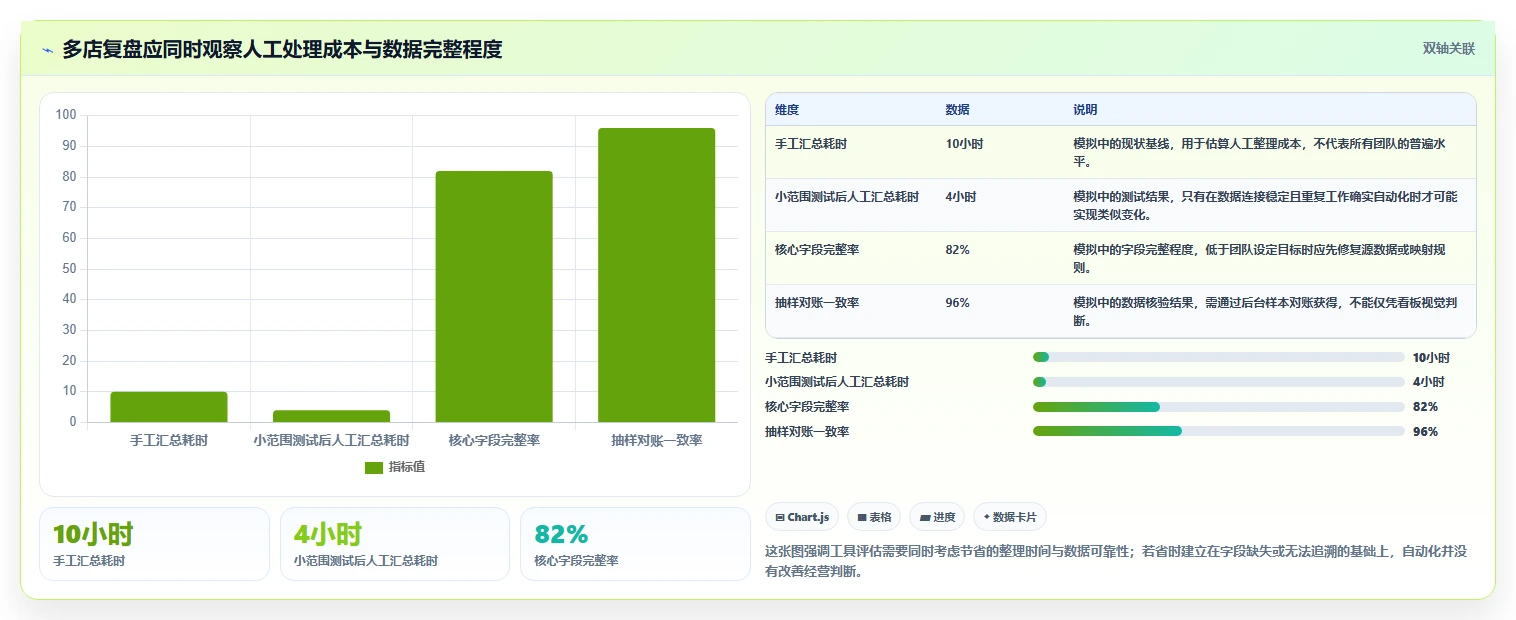Click the 96% value in the table
Image resolution: width=1516 pixels, height=620 pixels.
957,303
